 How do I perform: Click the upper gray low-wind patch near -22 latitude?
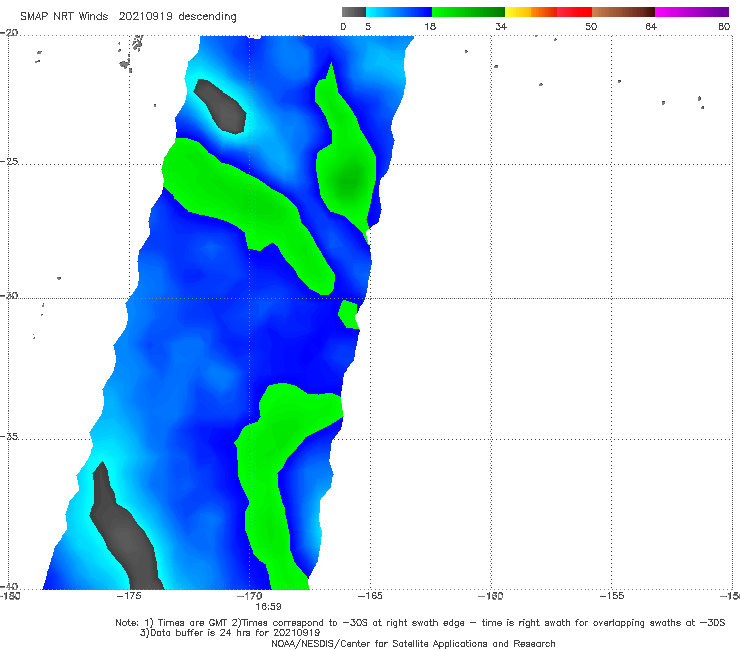pos(221,107)
